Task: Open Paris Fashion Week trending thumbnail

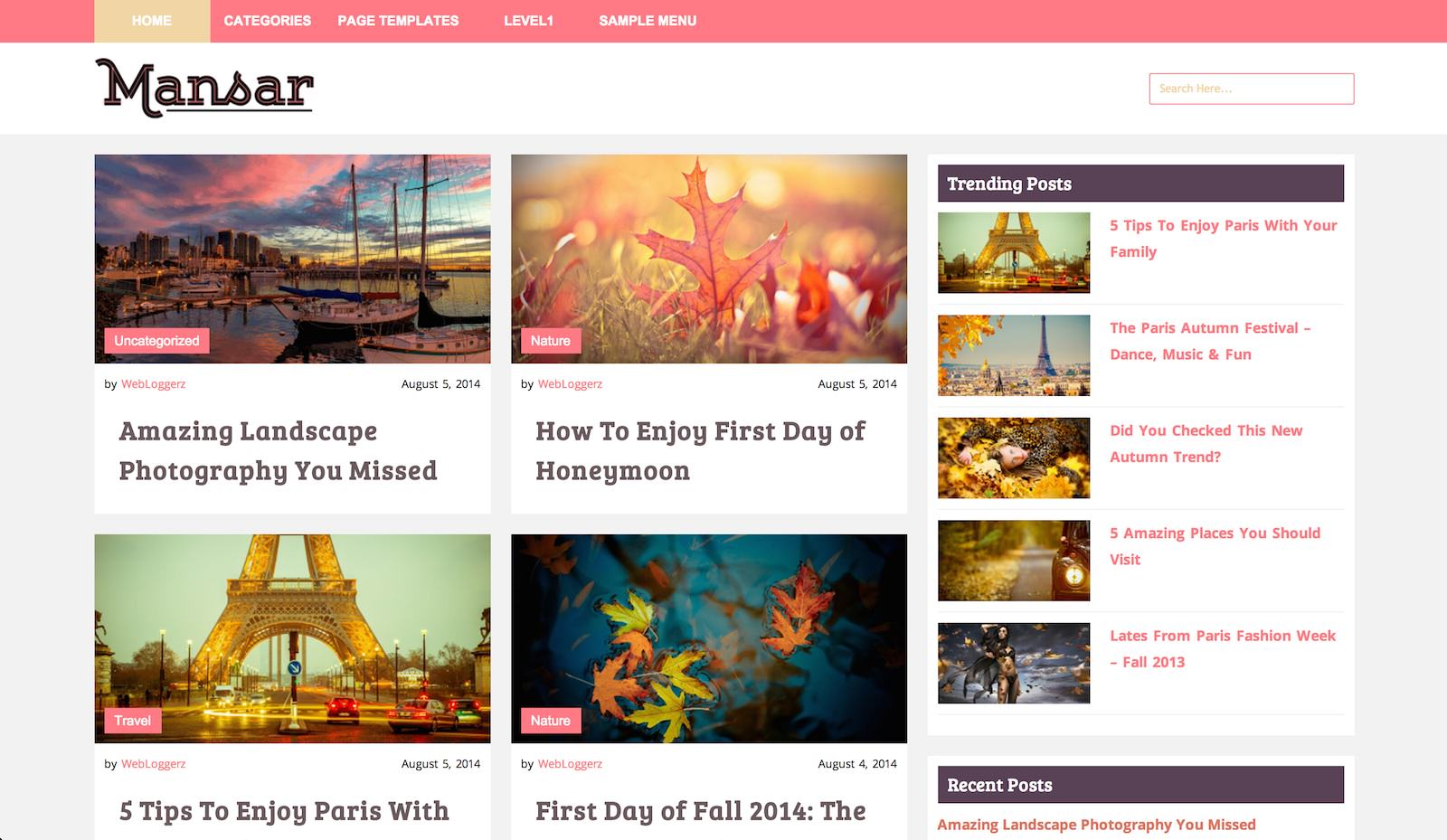Action: point(1014,663)
